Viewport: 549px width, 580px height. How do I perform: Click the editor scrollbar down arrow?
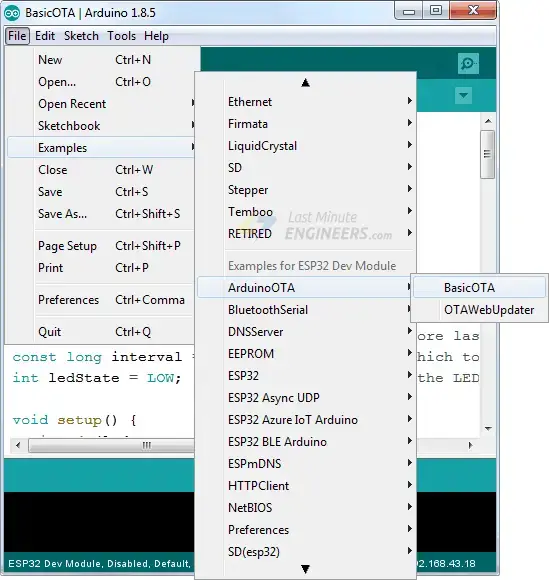(x=488, y=428)
